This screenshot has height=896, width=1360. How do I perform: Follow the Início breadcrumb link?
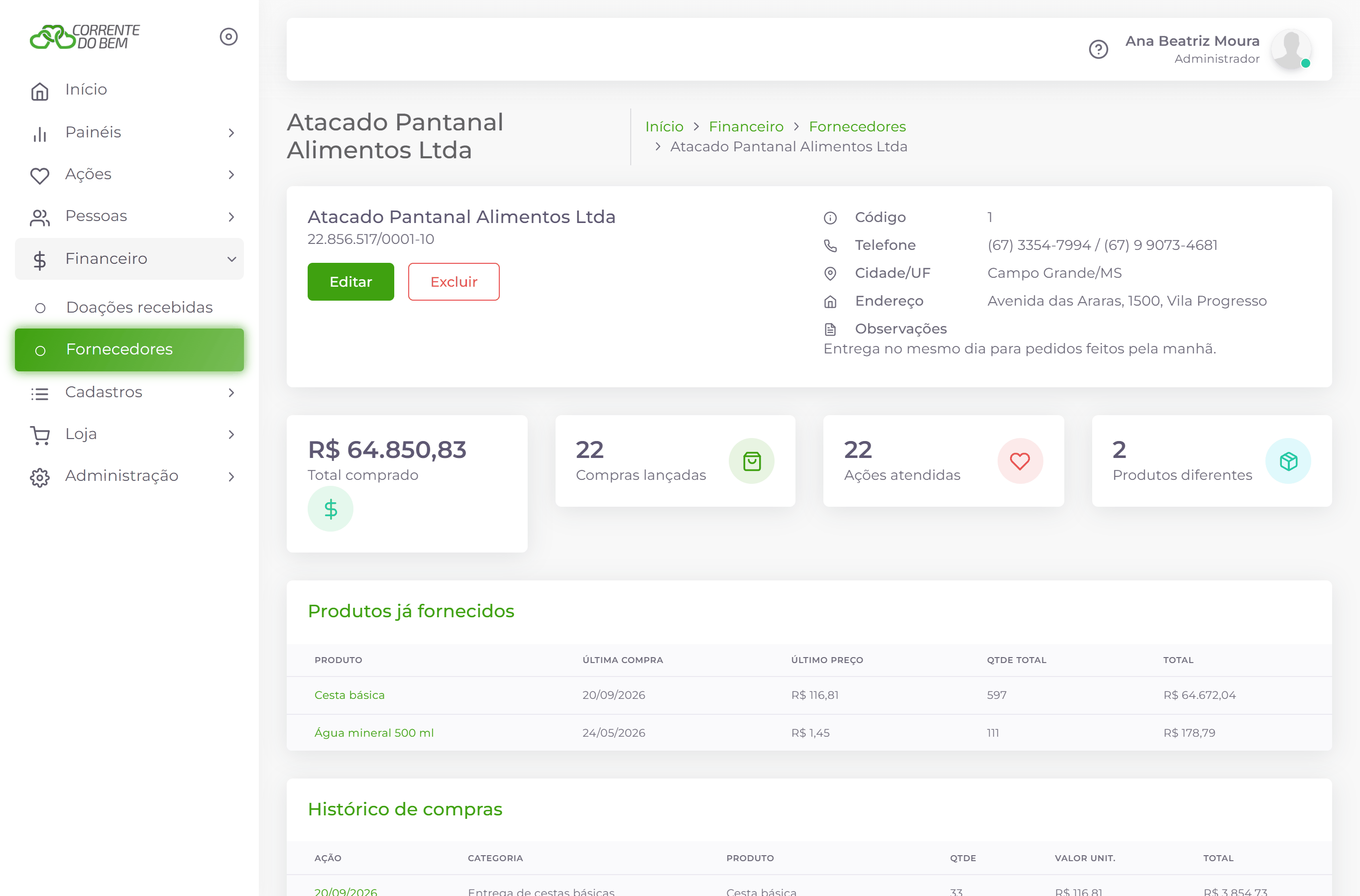point(664,126)
